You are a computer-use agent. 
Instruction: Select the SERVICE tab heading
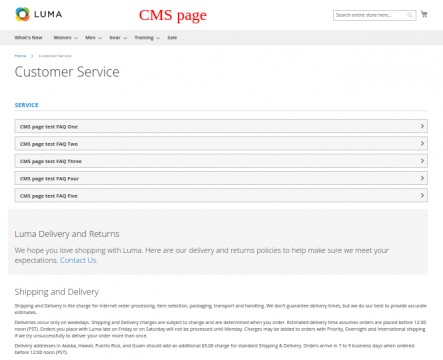(26, 105)
